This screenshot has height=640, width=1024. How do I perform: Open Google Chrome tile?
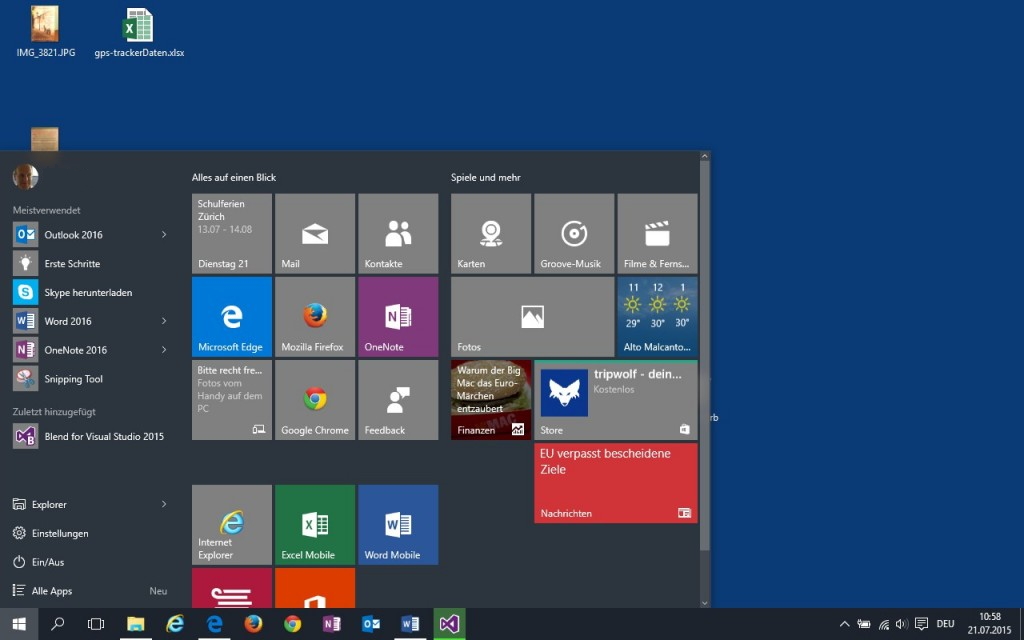(314, 399)
